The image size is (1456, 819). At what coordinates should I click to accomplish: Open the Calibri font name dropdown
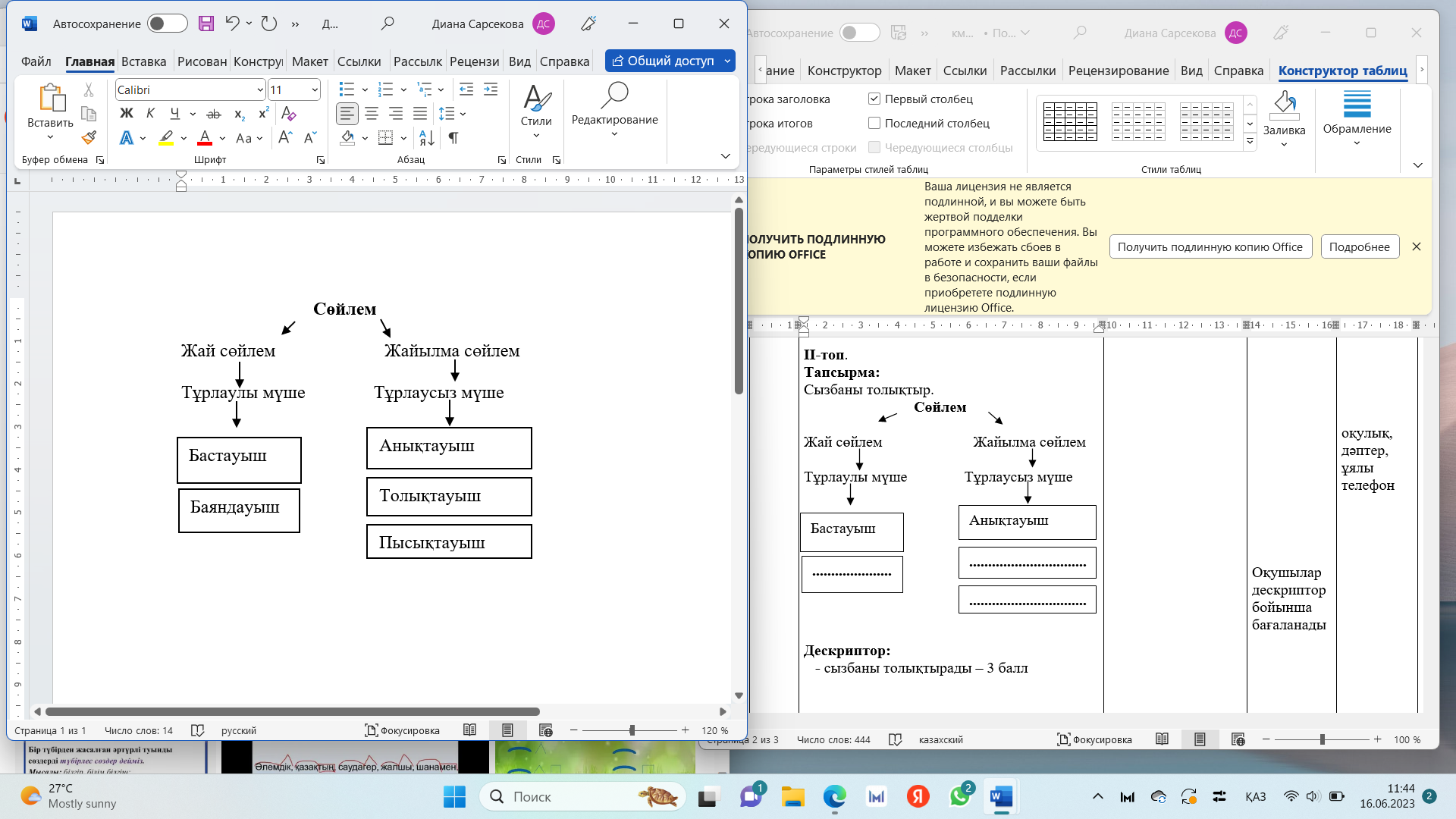[x=260, y=89]
